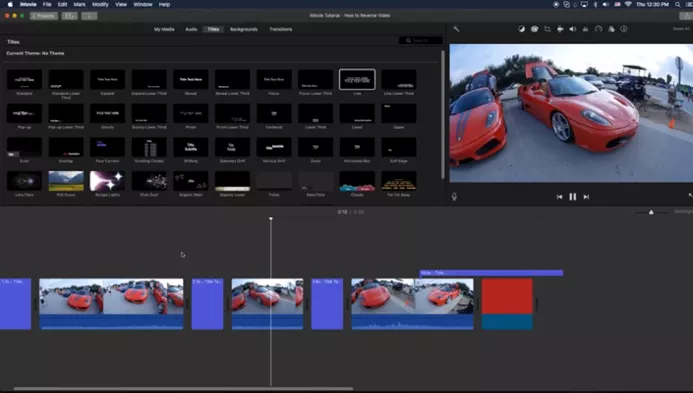The image size is (693, 393).
Task: Open the Apple menu
Action: coord(10,4)
